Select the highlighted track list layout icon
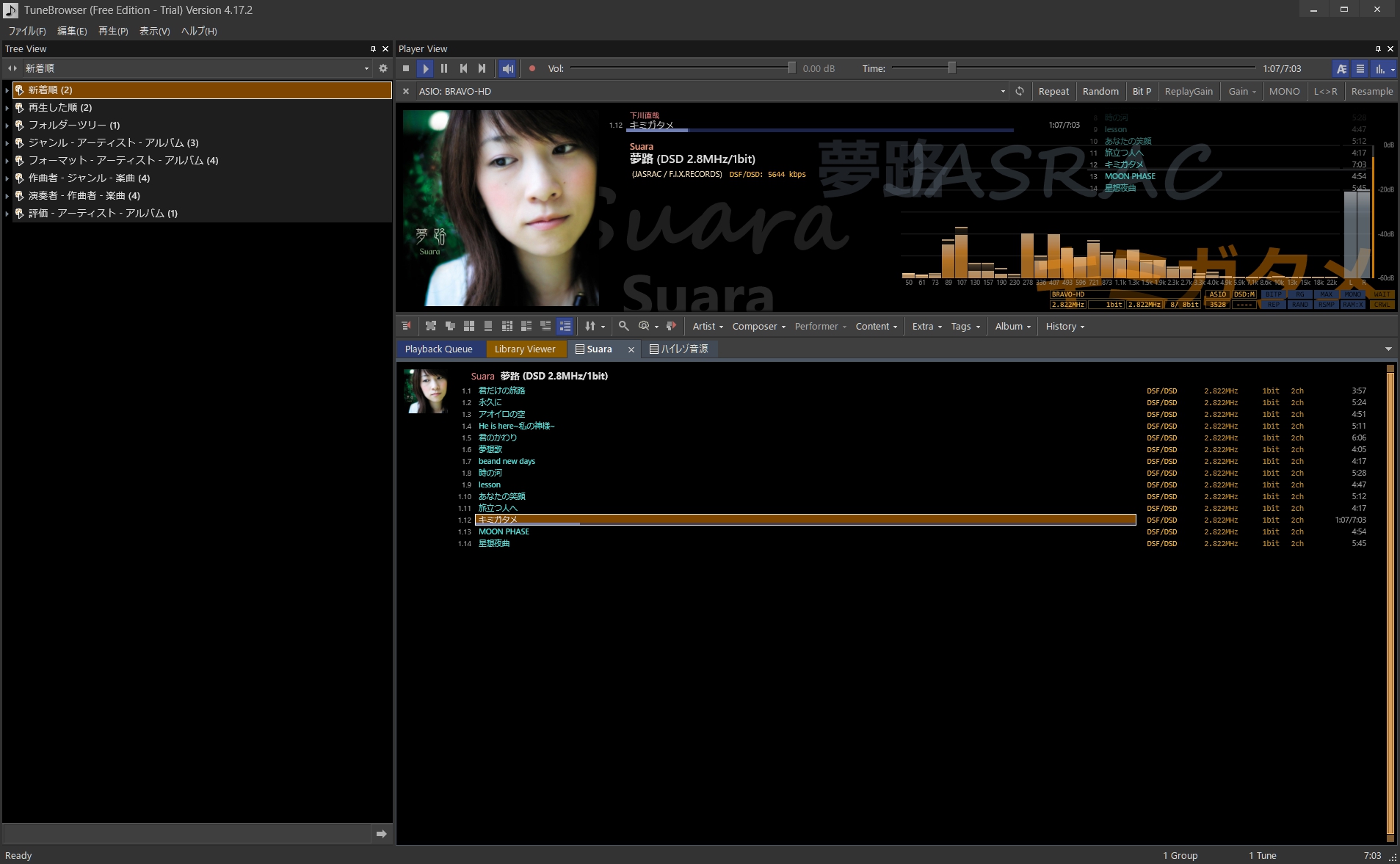This screenshot has width=1400, height=864. (x=565, y=326)
